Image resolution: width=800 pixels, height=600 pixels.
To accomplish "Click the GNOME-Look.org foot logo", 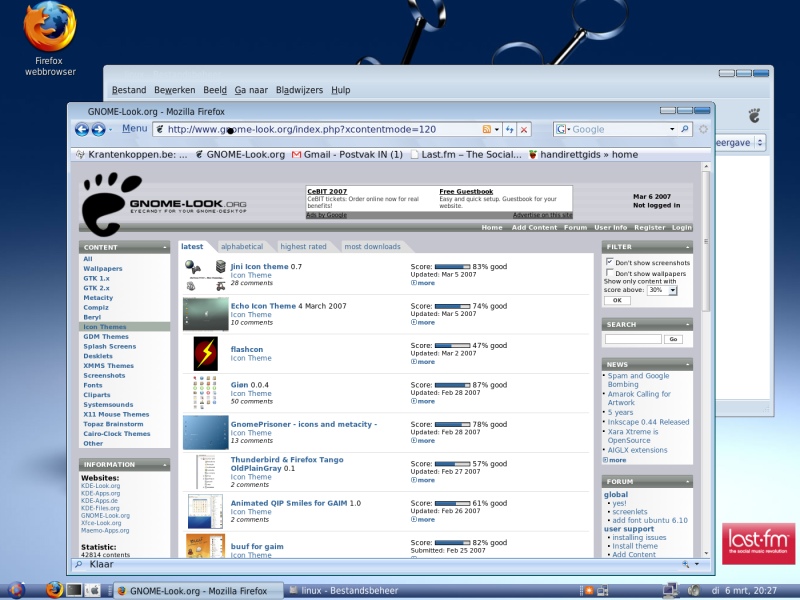I will 112,204.
